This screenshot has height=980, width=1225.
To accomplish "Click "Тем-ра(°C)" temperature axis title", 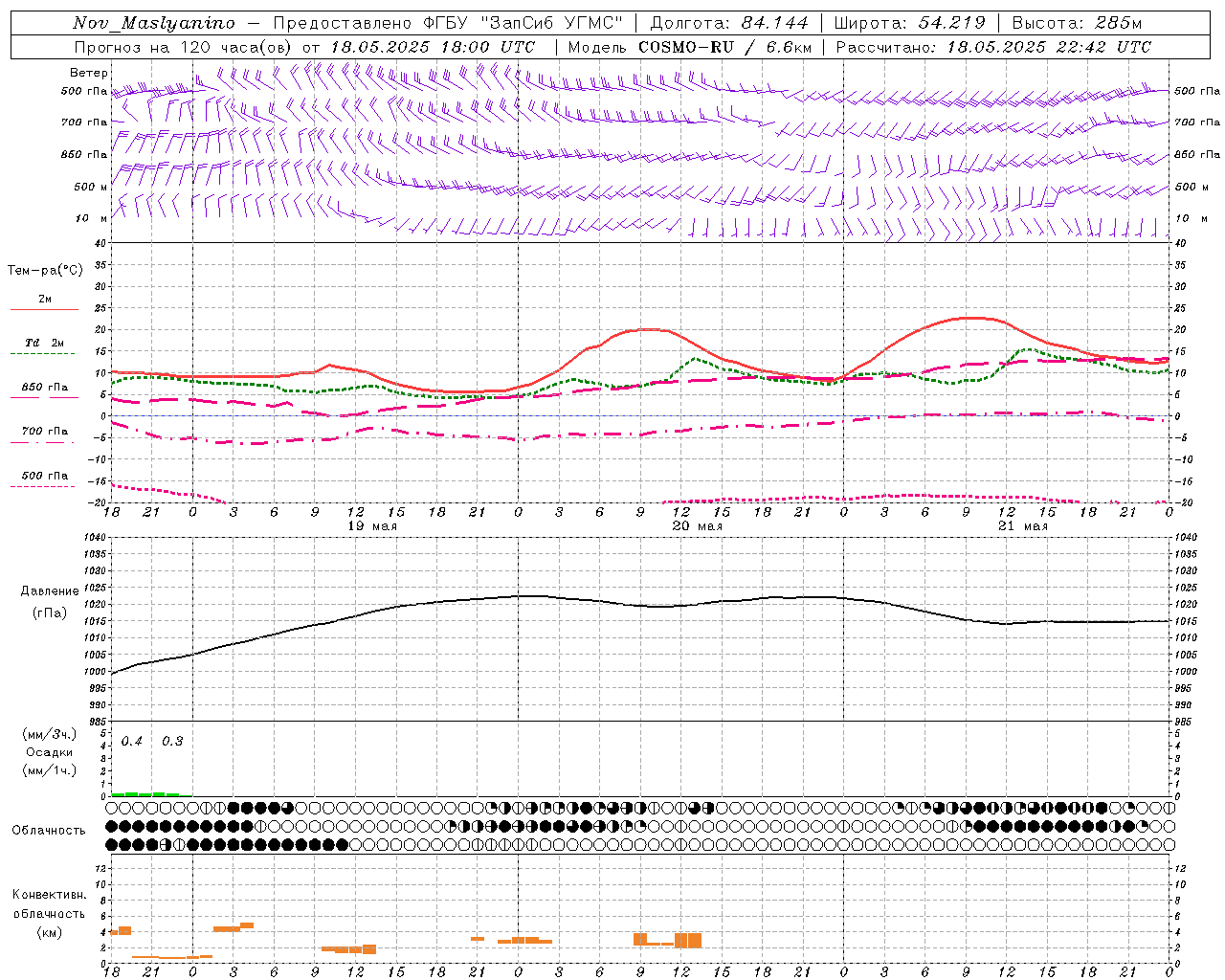I will (x=45, y=271).
